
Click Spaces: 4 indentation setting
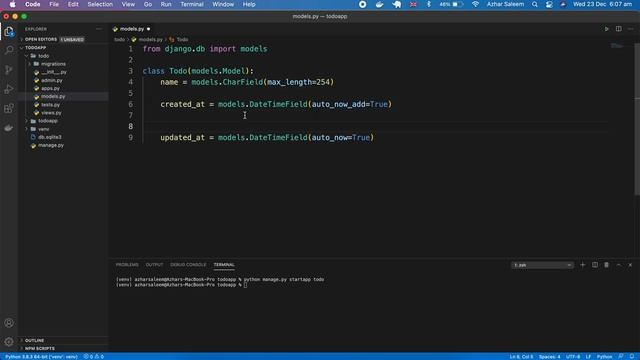point(549,356)
